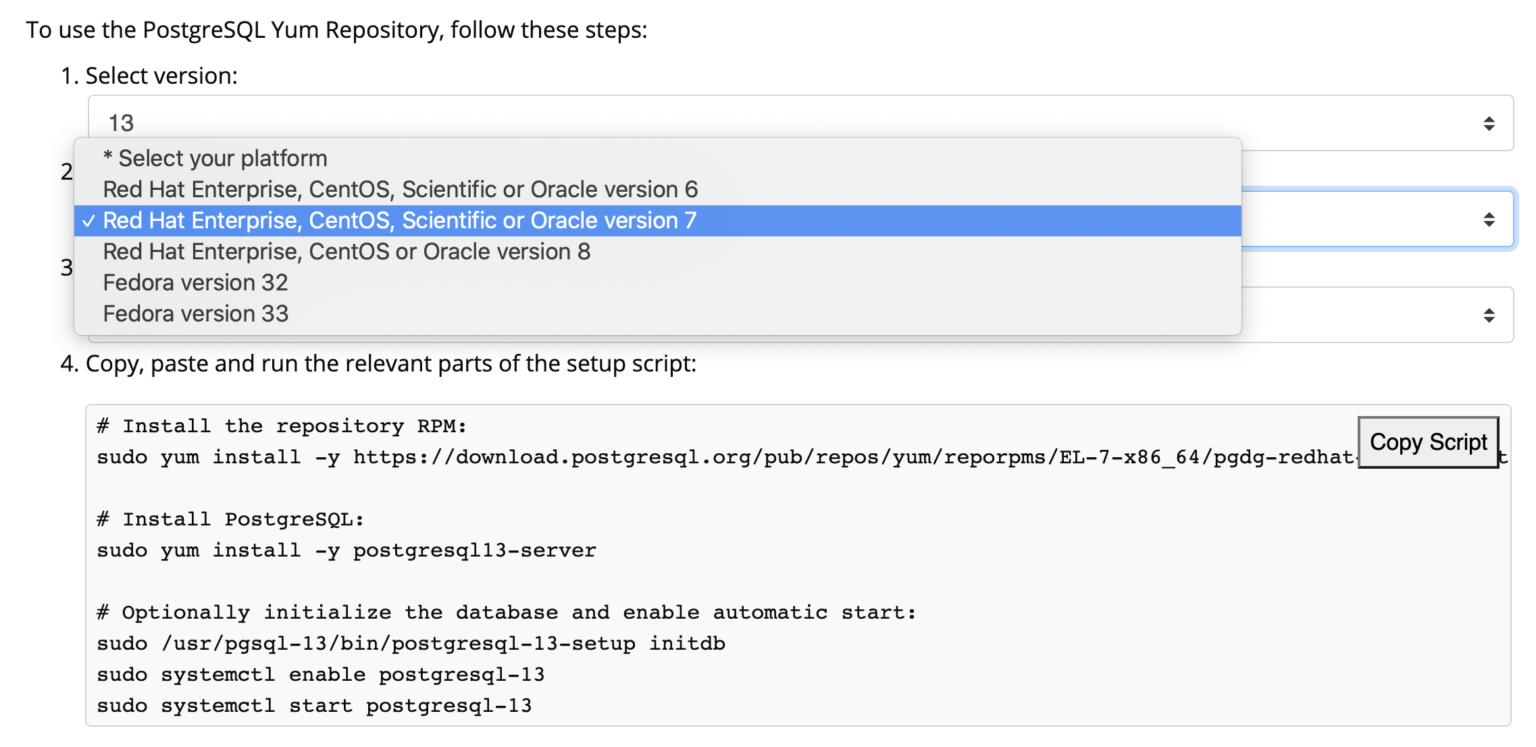
Task: Click the Copy Script button
Action: (1428, 442)
